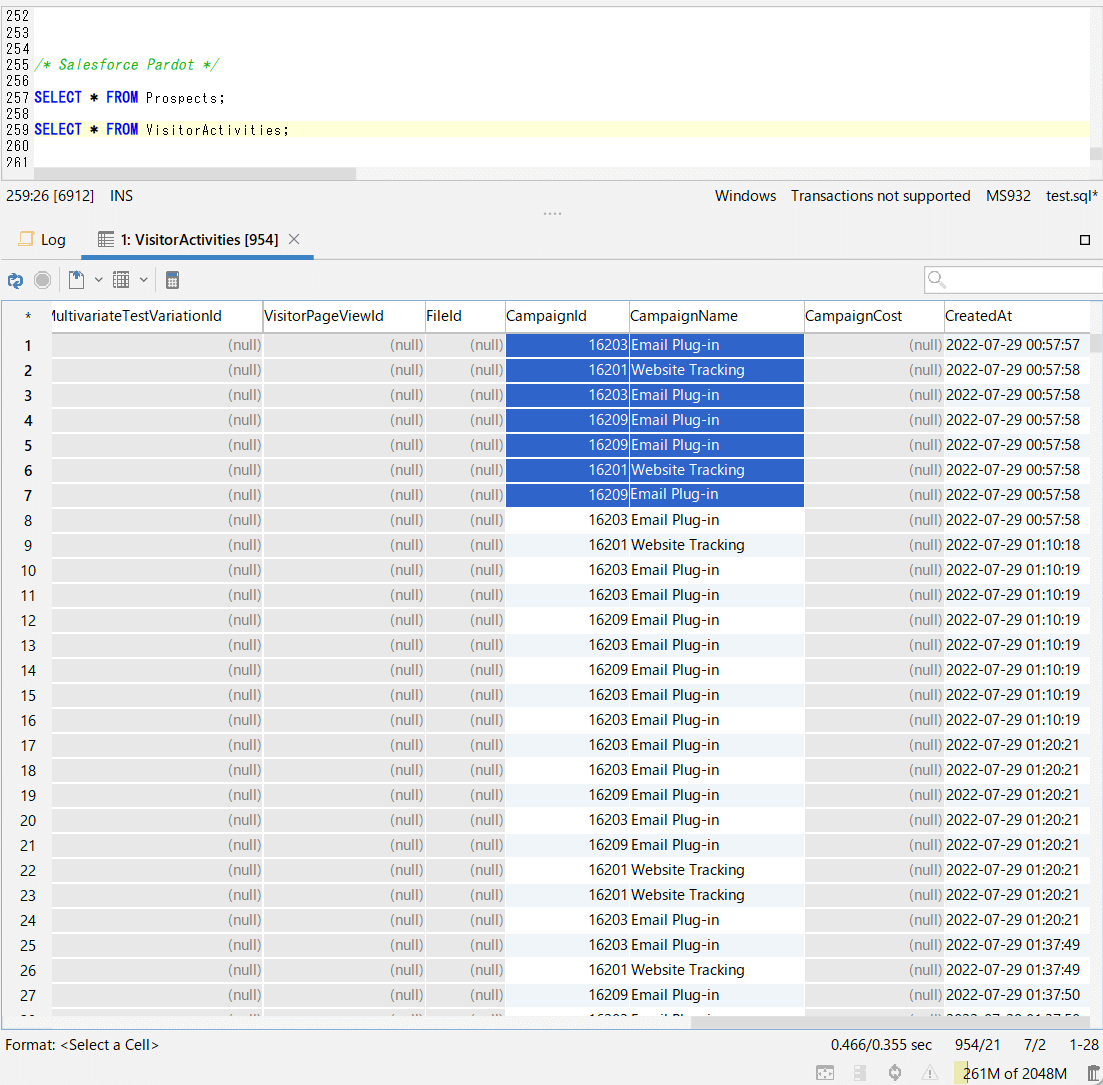The image size is (1103, 1085).
Task: Click the results search field
Action: click(x=1020, y=280)
